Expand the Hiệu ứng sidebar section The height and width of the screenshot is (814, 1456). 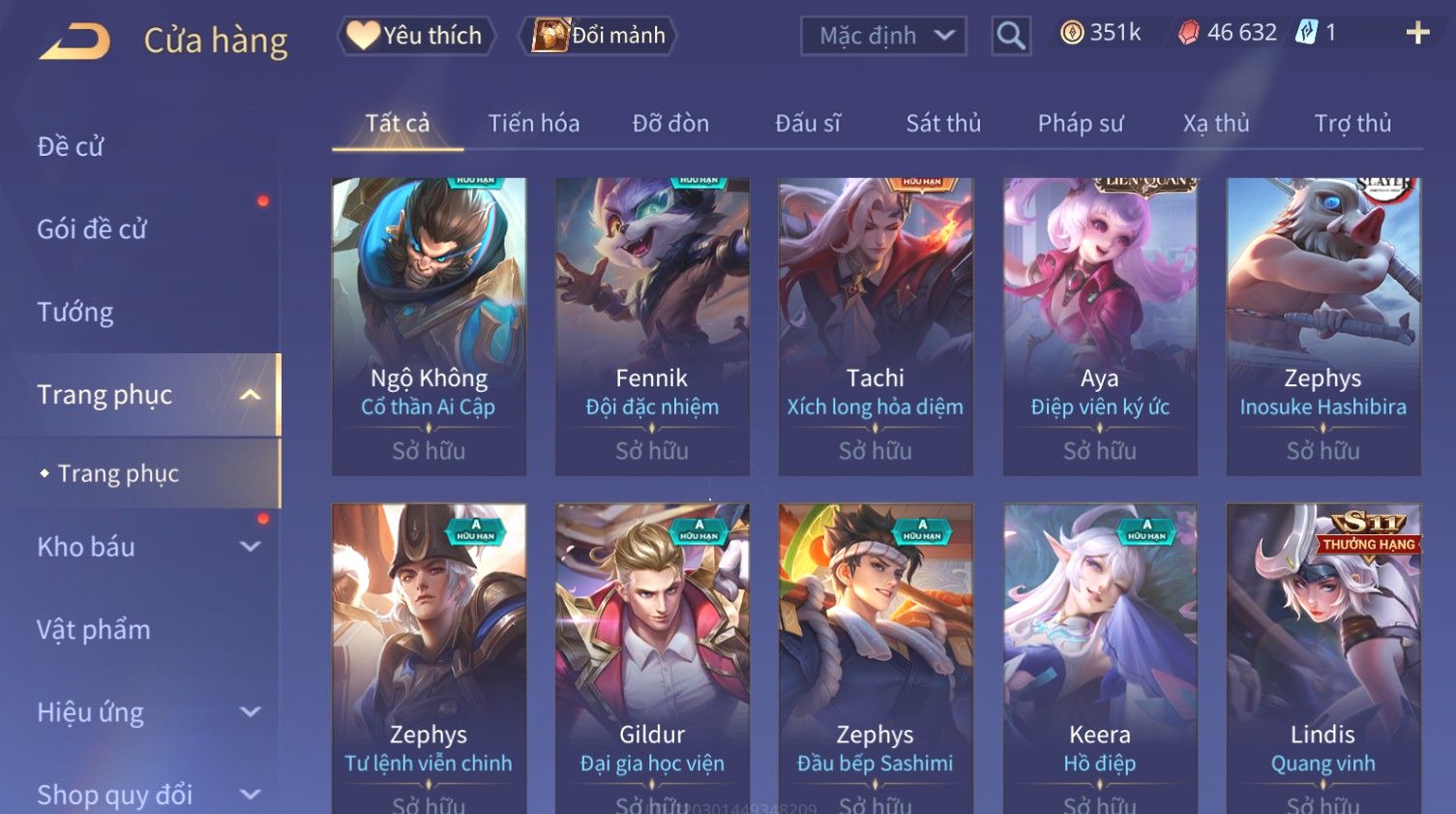coord(250,712)
